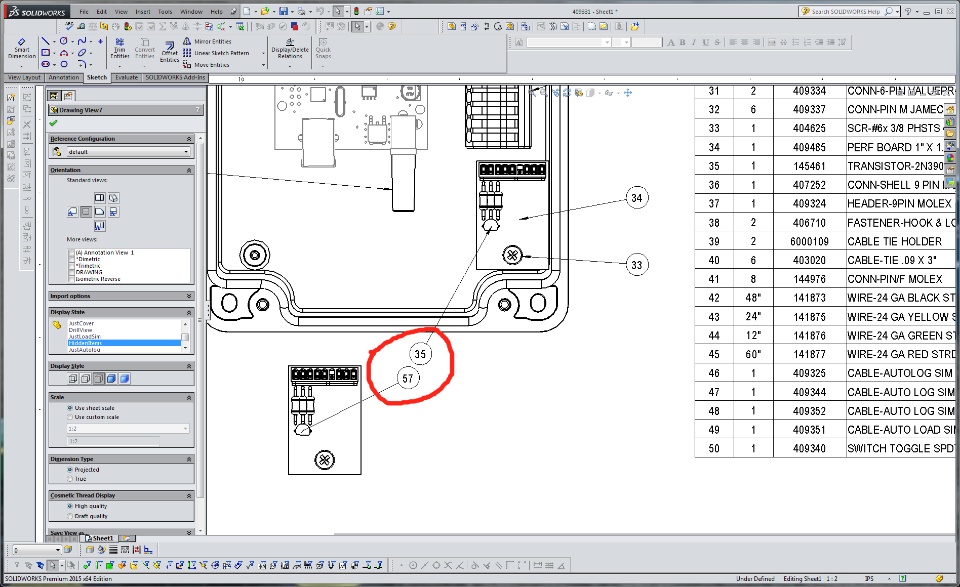Screen dimensions: 960x587
Task: Pick the Line sketch tool
Action: click(x=45, y=41)
